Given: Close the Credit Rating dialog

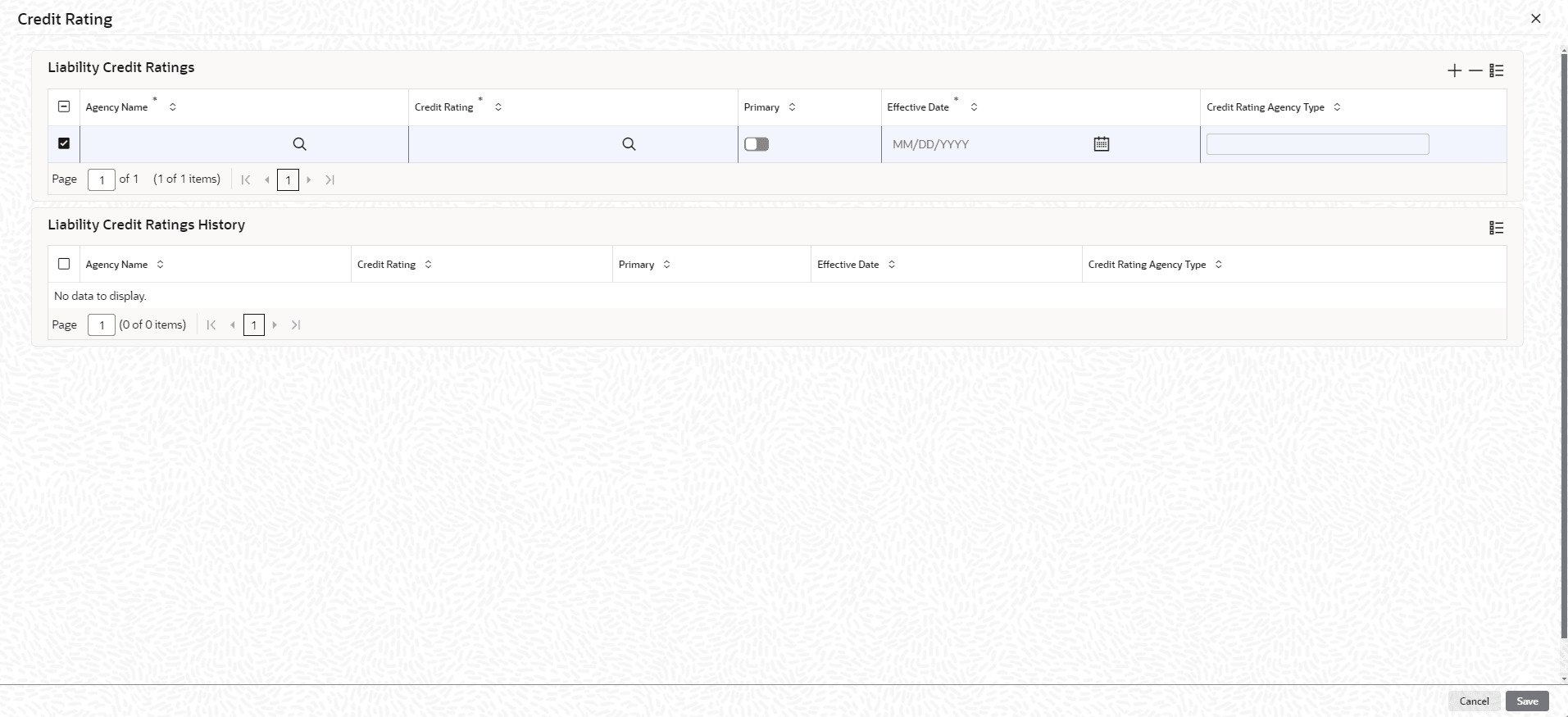Looking at the screenshot, I should click(x=1536, y=18).
